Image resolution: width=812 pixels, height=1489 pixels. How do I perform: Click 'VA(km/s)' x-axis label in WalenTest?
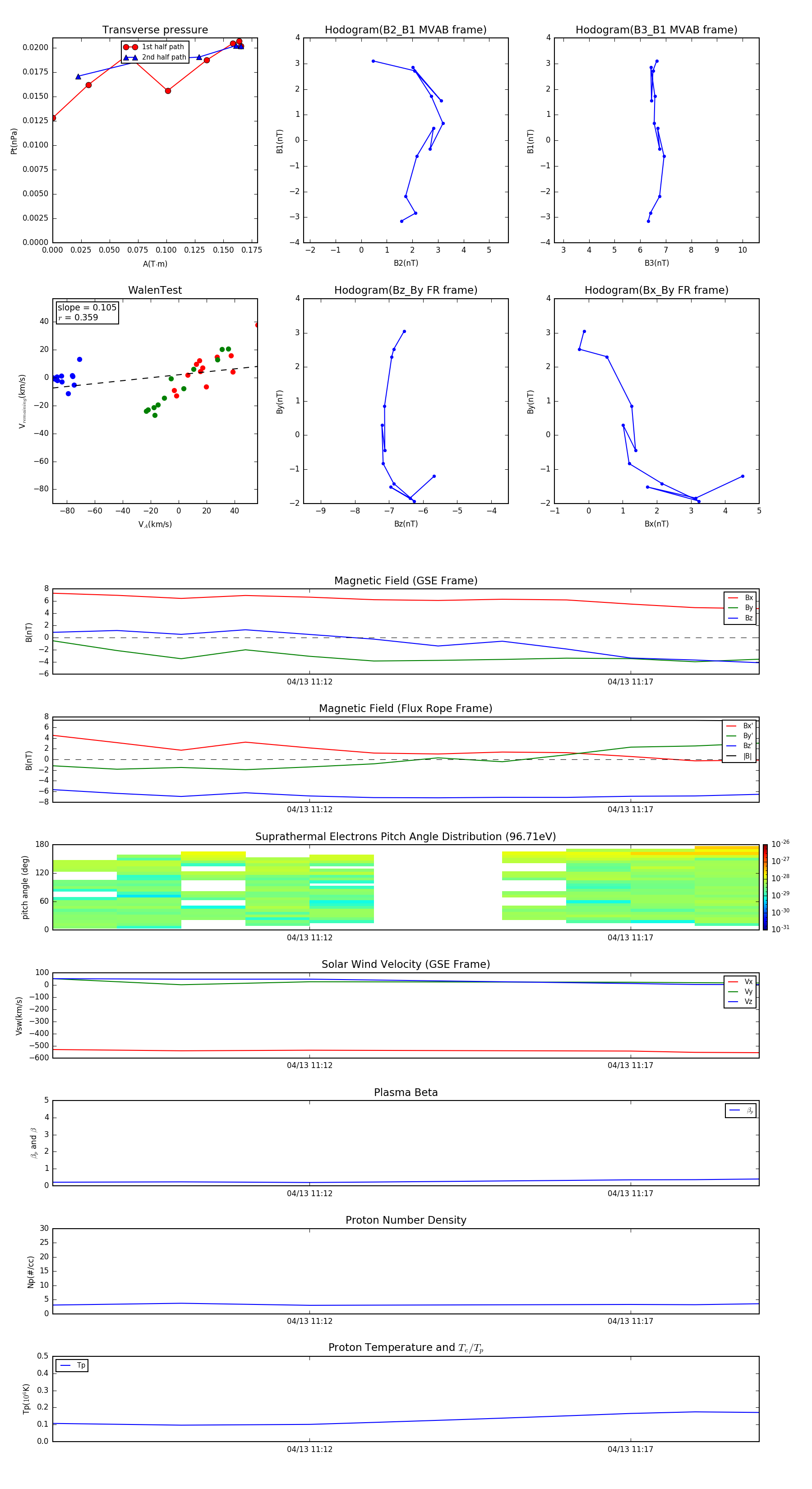(155, 525)
